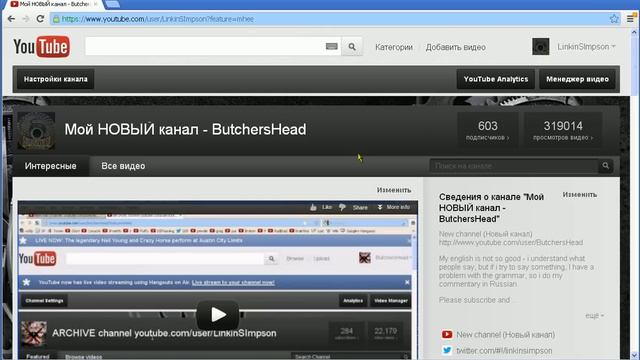This screenshot has height=360, width=640.
Task: Click 'Изменить' next to channel info
Action: tap(580, 194)
